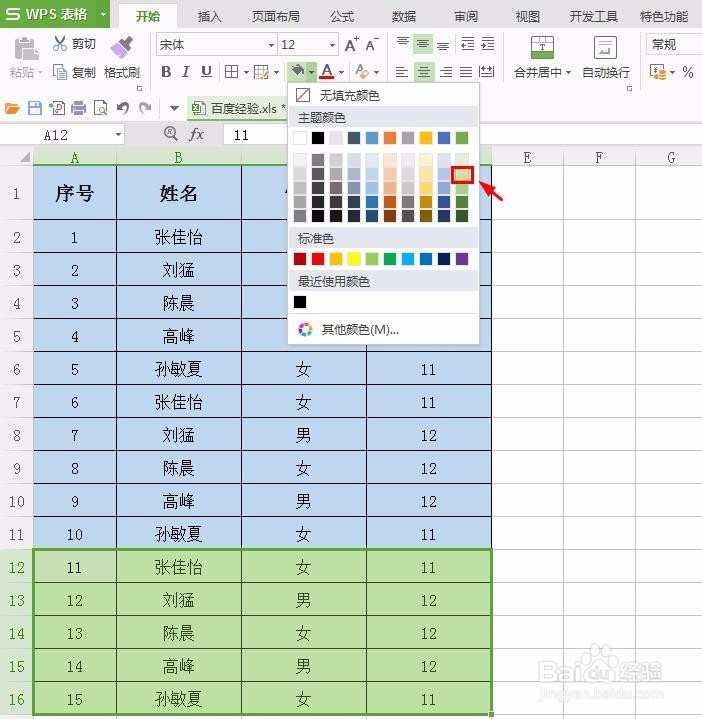
Task: Click the select-all corner triangle
Action: [x=23, y=157]
